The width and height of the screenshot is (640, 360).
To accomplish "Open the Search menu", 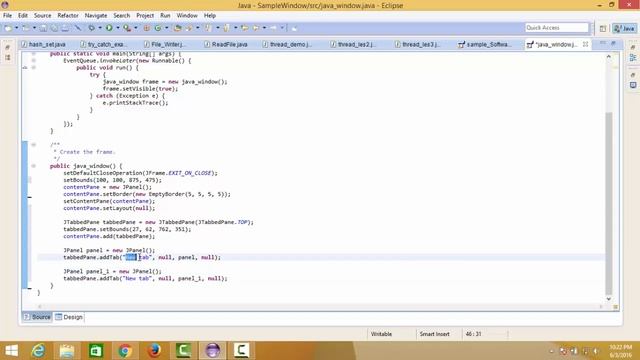I will [122, 16].
